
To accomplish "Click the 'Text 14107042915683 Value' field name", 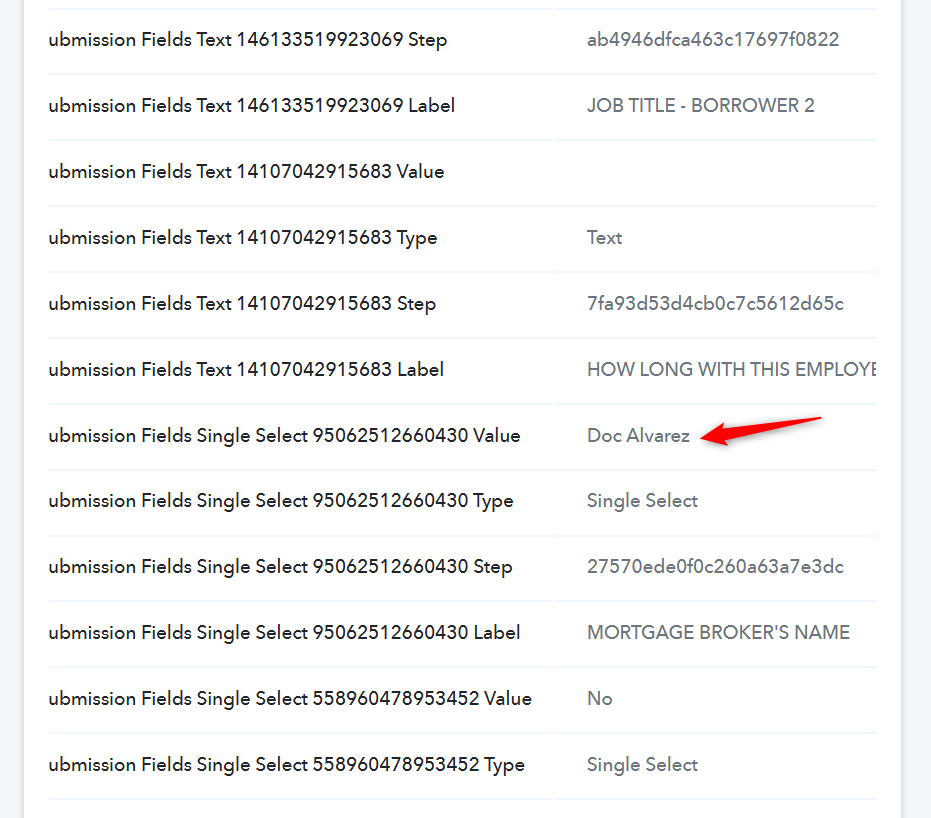I will point(246,171).
